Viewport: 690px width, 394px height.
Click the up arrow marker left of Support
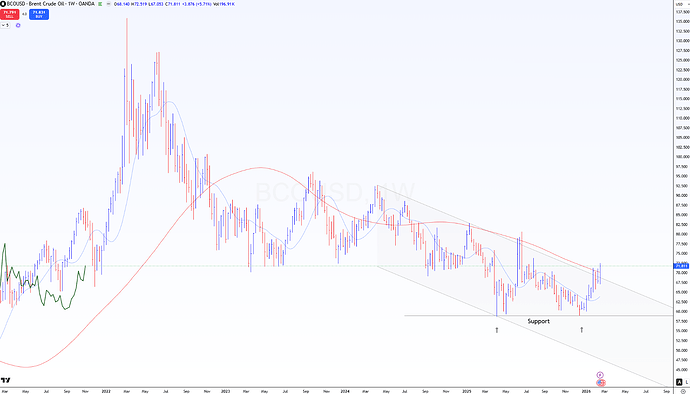coord(497,330)
